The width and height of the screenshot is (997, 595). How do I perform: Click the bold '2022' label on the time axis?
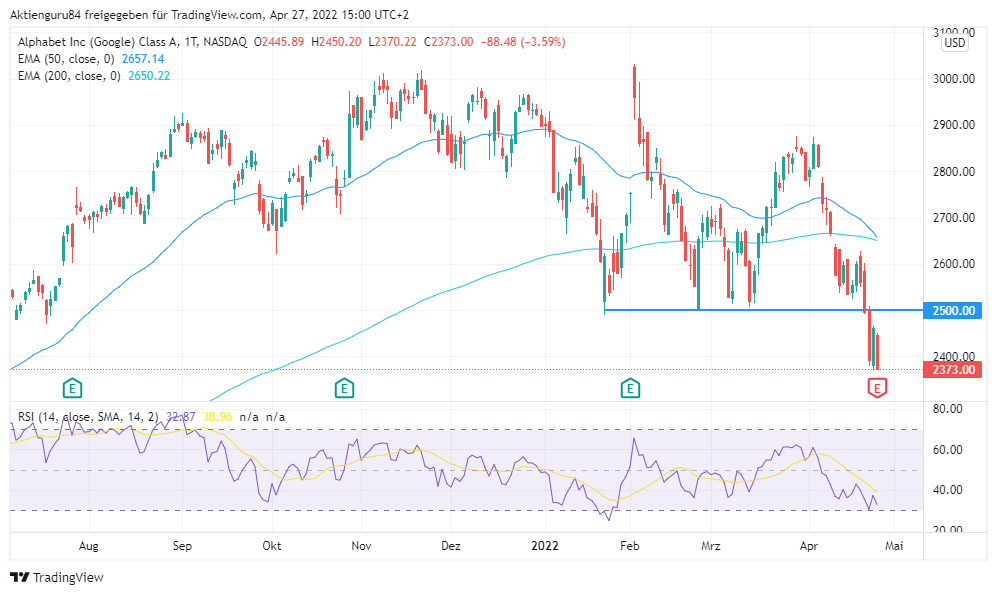click(x=545, y=546)
